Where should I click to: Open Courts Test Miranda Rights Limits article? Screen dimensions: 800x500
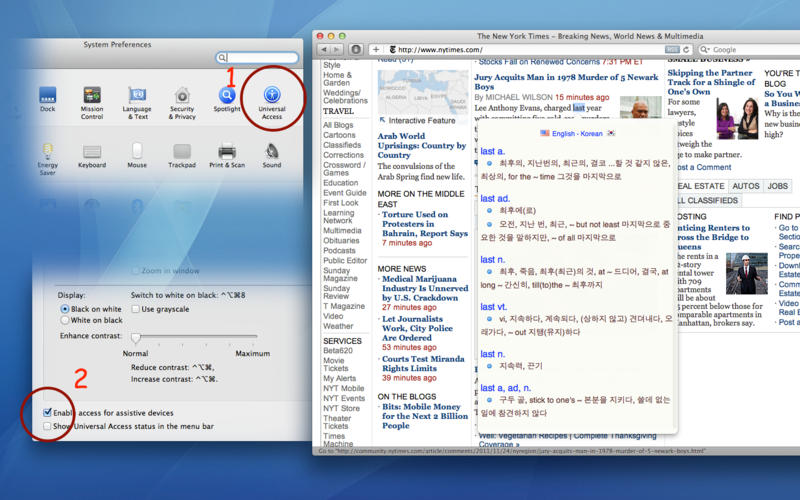tap(423, 363)
